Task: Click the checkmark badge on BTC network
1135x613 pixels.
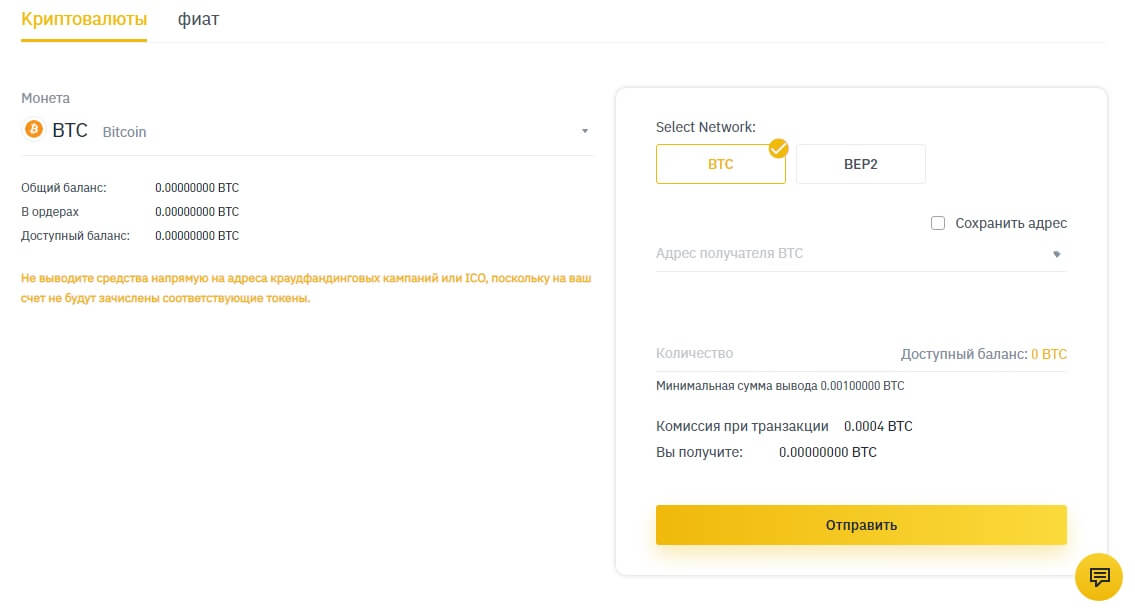Action: click(x=778, y=148)
